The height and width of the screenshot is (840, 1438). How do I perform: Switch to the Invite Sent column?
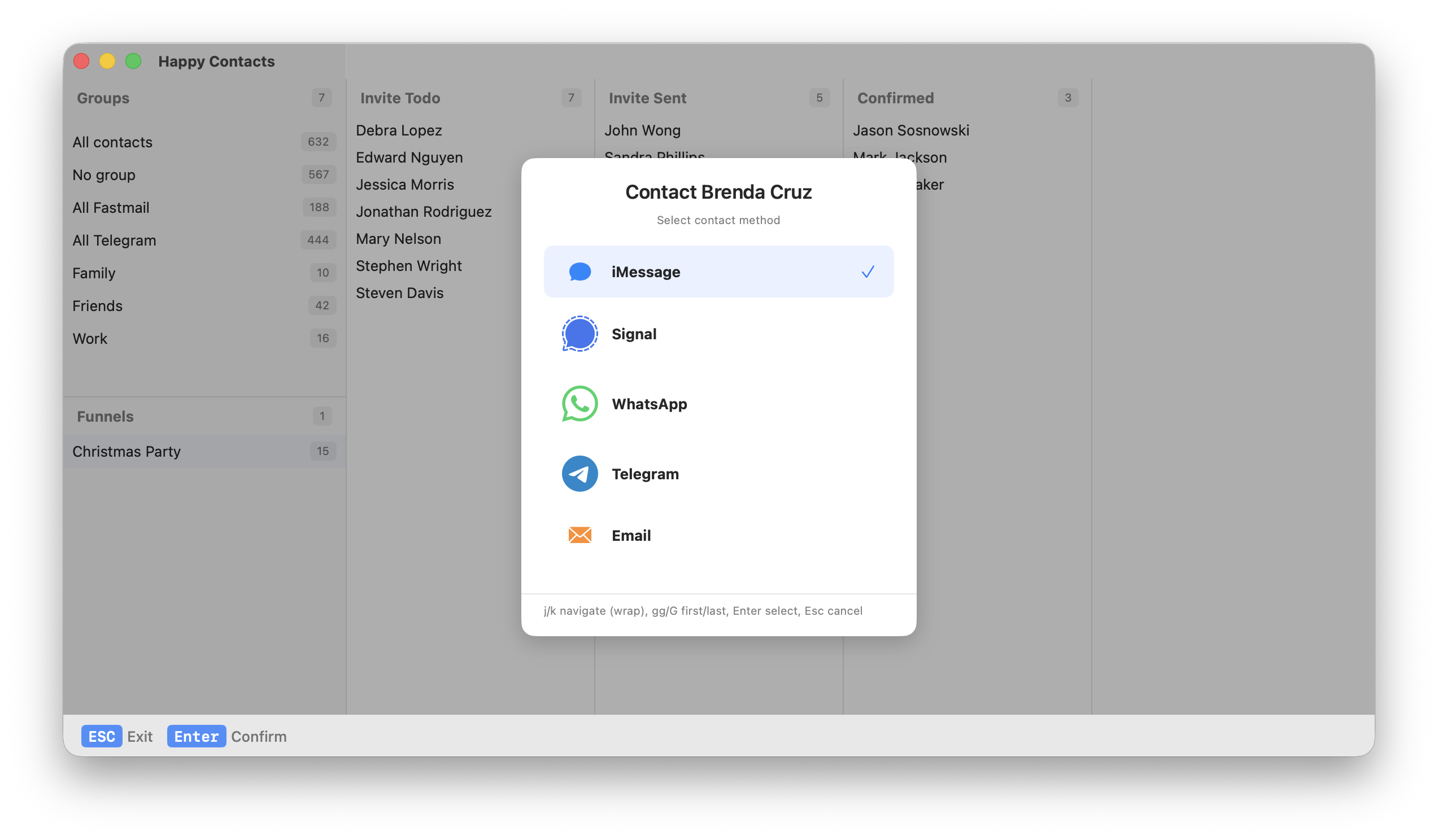(x=648, y=98)
